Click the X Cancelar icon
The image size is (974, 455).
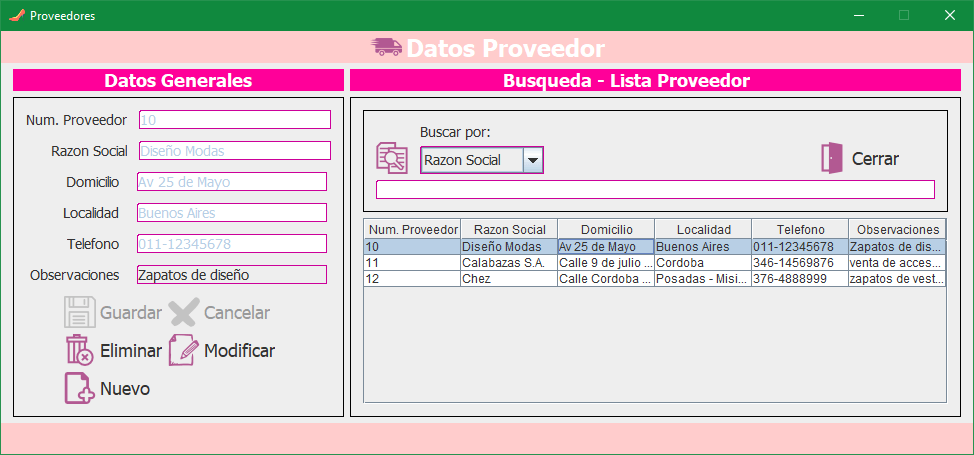pos(184,312)
